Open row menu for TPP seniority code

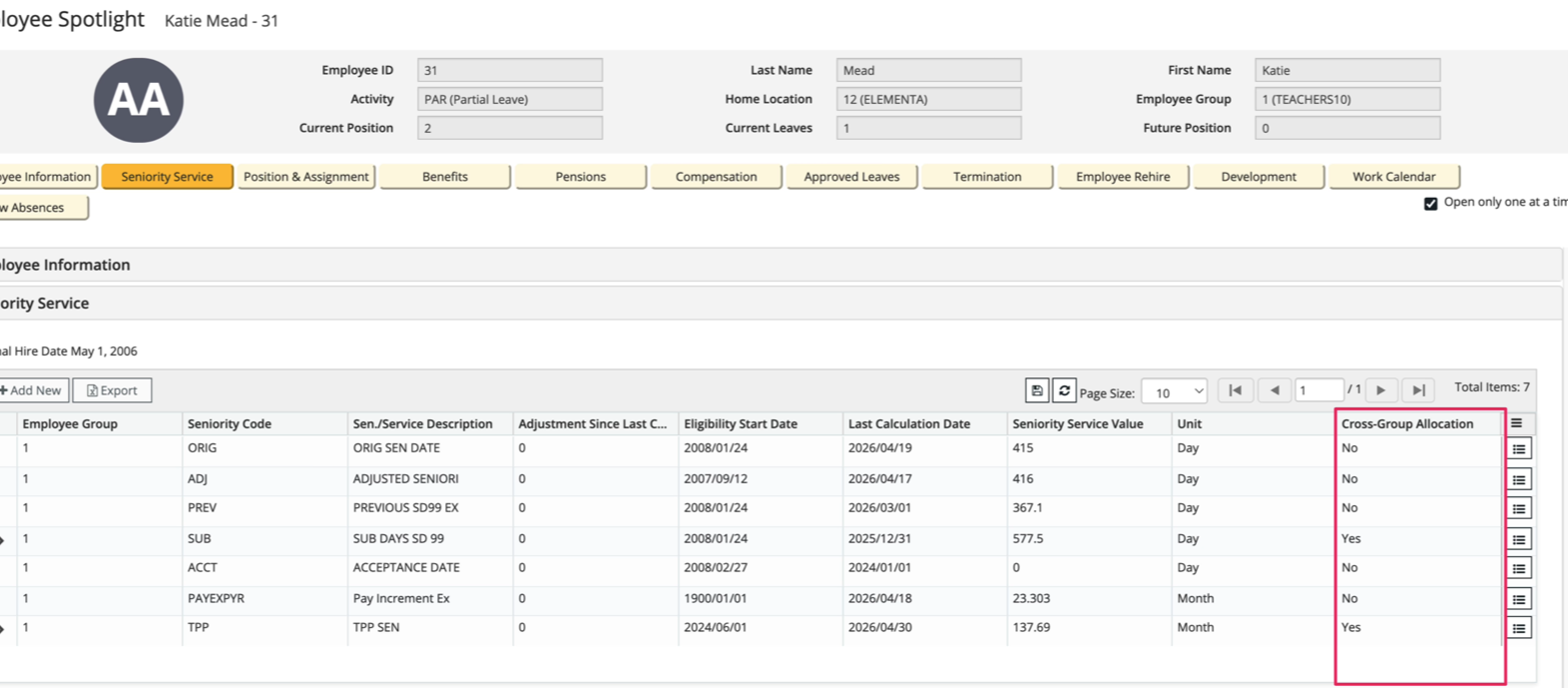coord(1519,628)
